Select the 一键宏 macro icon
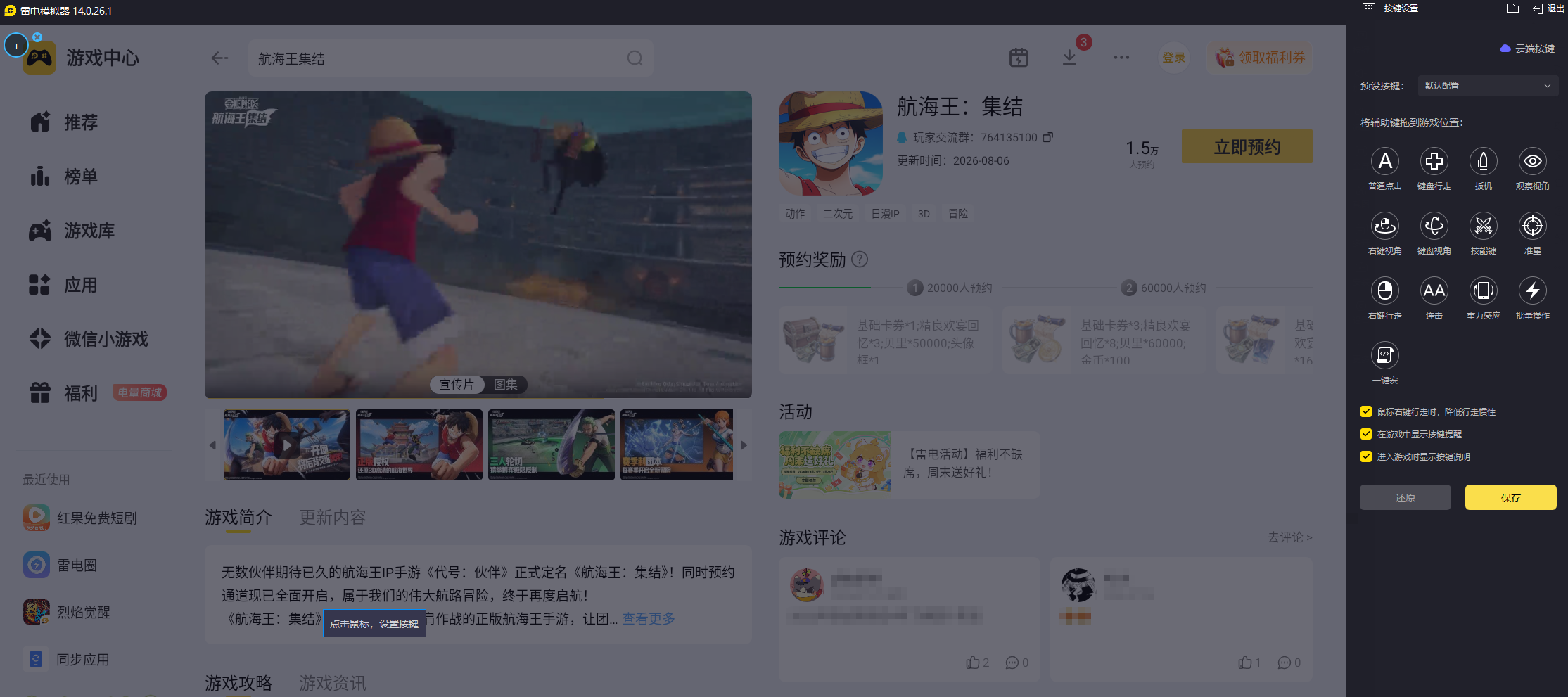The width and height of the screenshot is (1568, 697). 1384,356
